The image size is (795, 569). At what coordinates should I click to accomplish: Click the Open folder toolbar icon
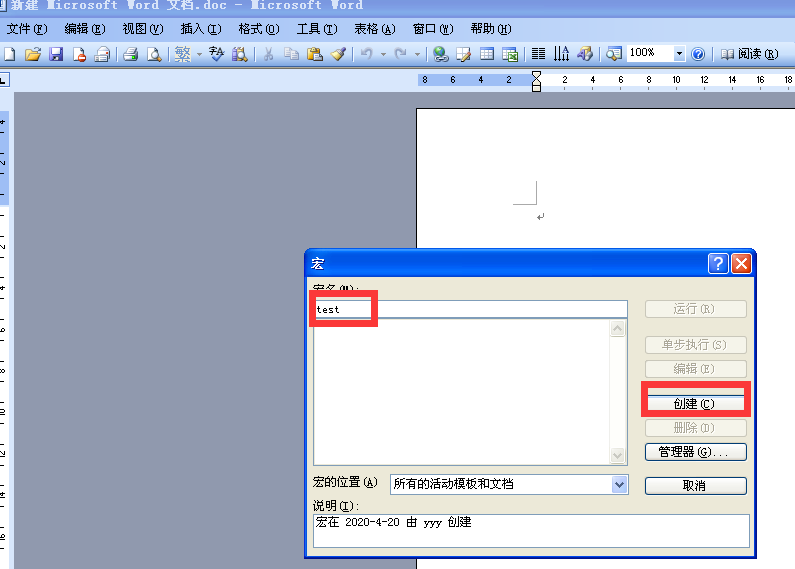click(33, 54)
